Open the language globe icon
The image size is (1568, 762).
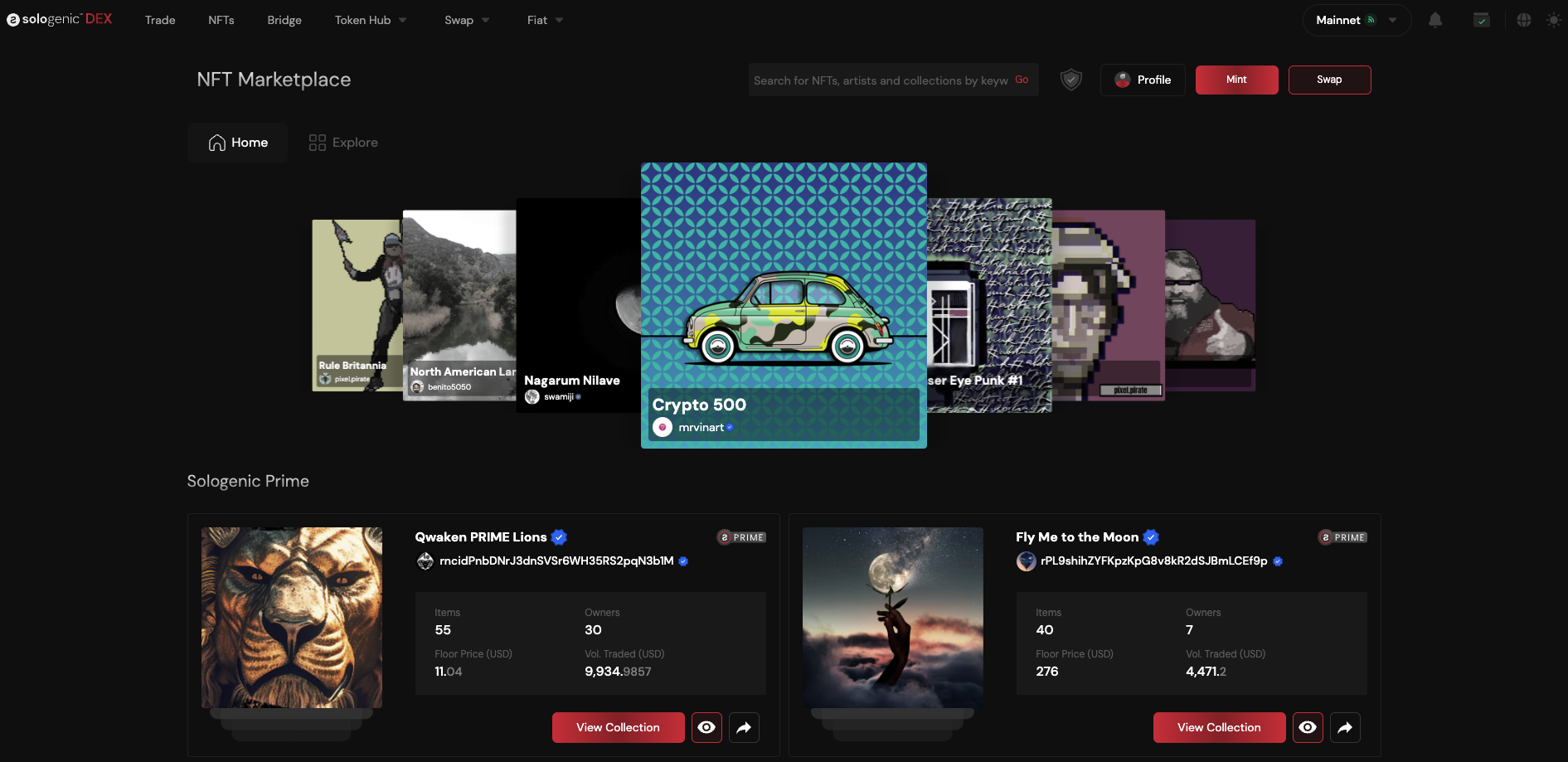[x=1524, y=20]
